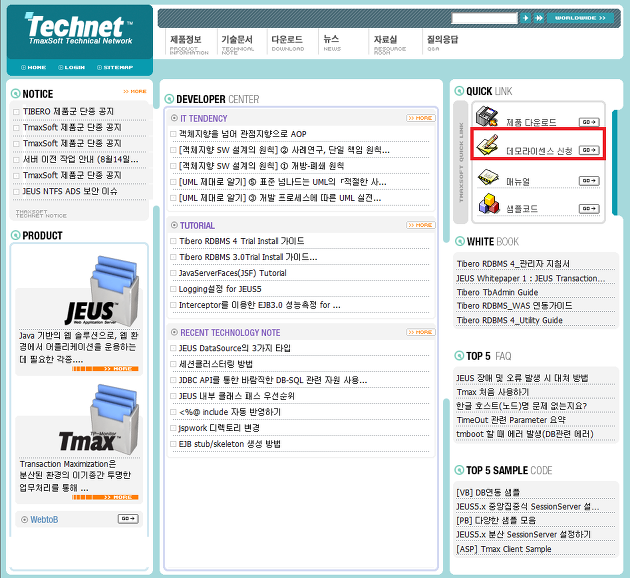Open 객체지향을 넘어 관점지향으로 AOP article
The height and width of the screenshot is (578, 630).
click(242, 134)
